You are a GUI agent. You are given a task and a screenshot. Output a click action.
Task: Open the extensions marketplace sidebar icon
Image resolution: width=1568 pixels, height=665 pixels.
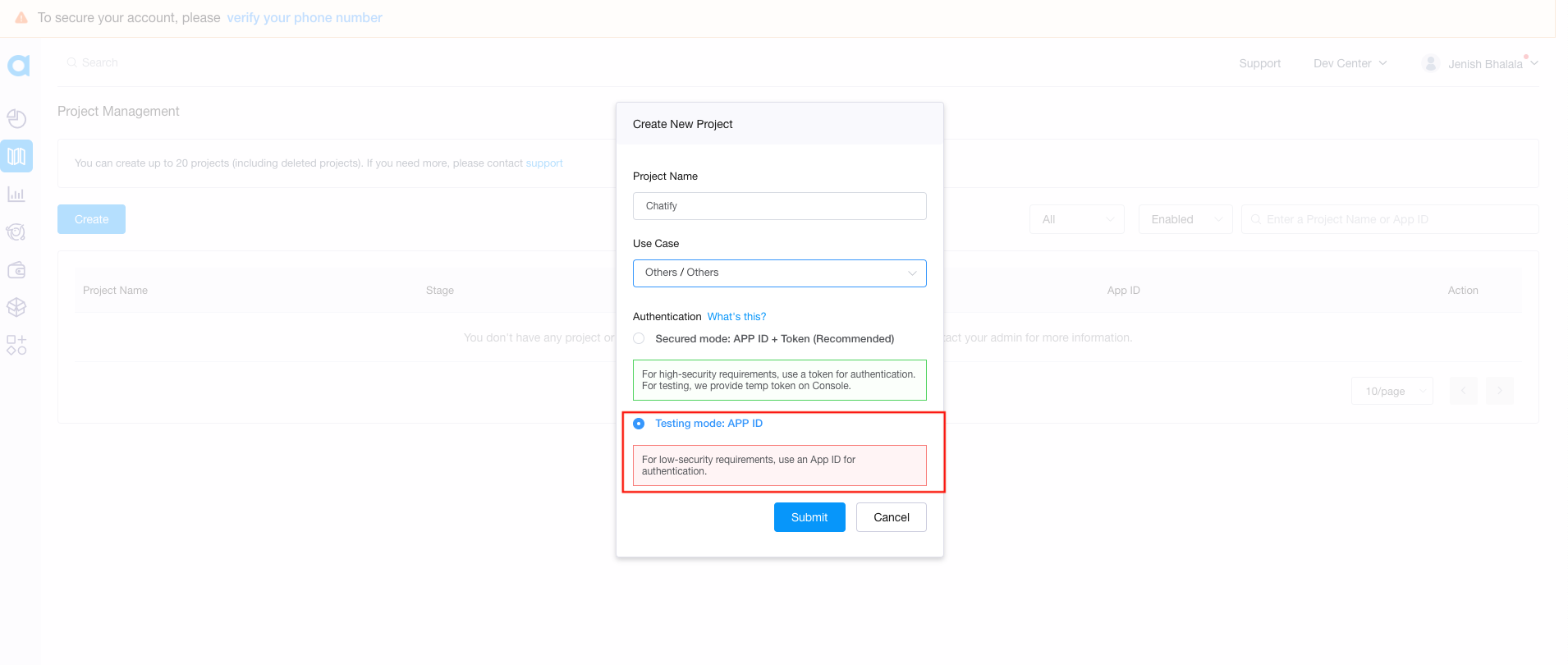(16, 345)
